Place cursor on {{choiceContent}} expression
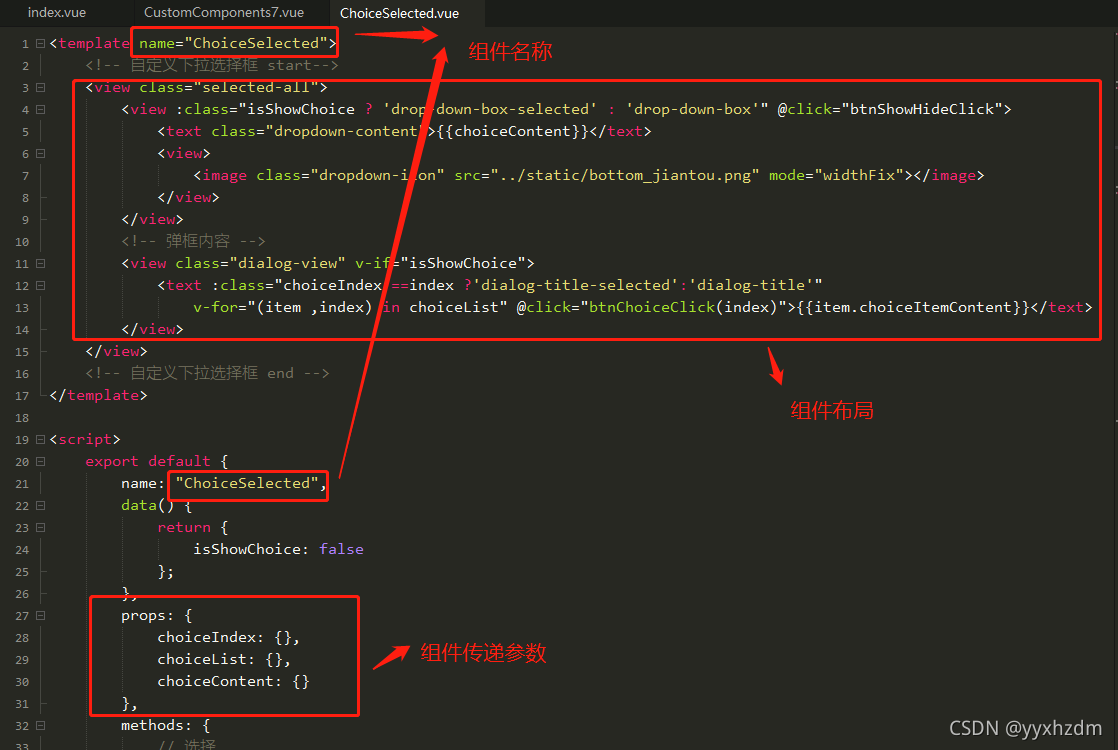Screen dimensions: 1118x750 (513, 131)
